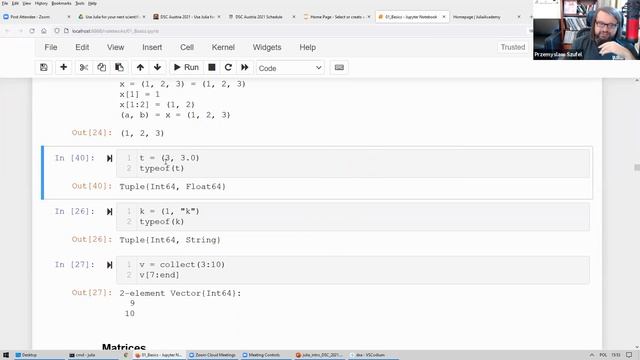Open the Help menu in Jupyter
The width and height of the screenshot is (640, 360).
pyautogui.click(x=307, y=47)
